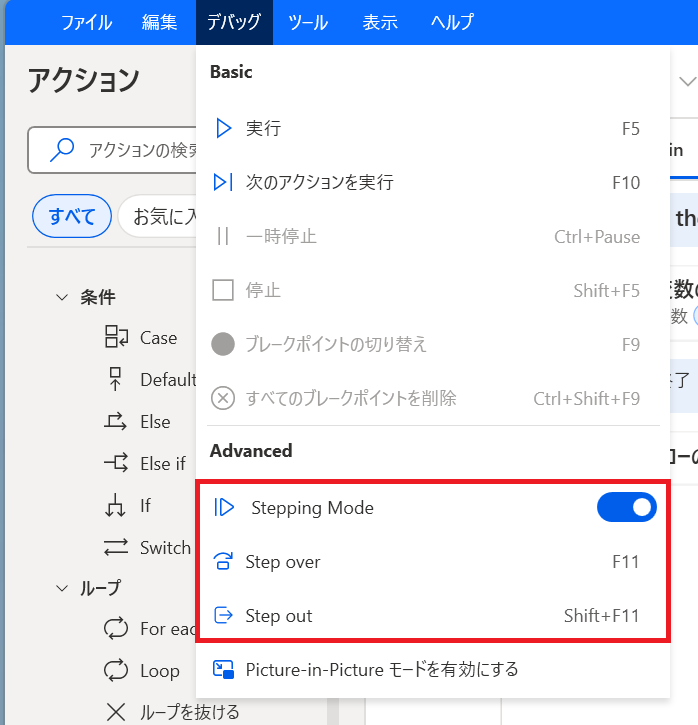698x725 pixels.
Task: Click the Stepping Mode icon
Action: pyautogui.click(x=225, y=508)
